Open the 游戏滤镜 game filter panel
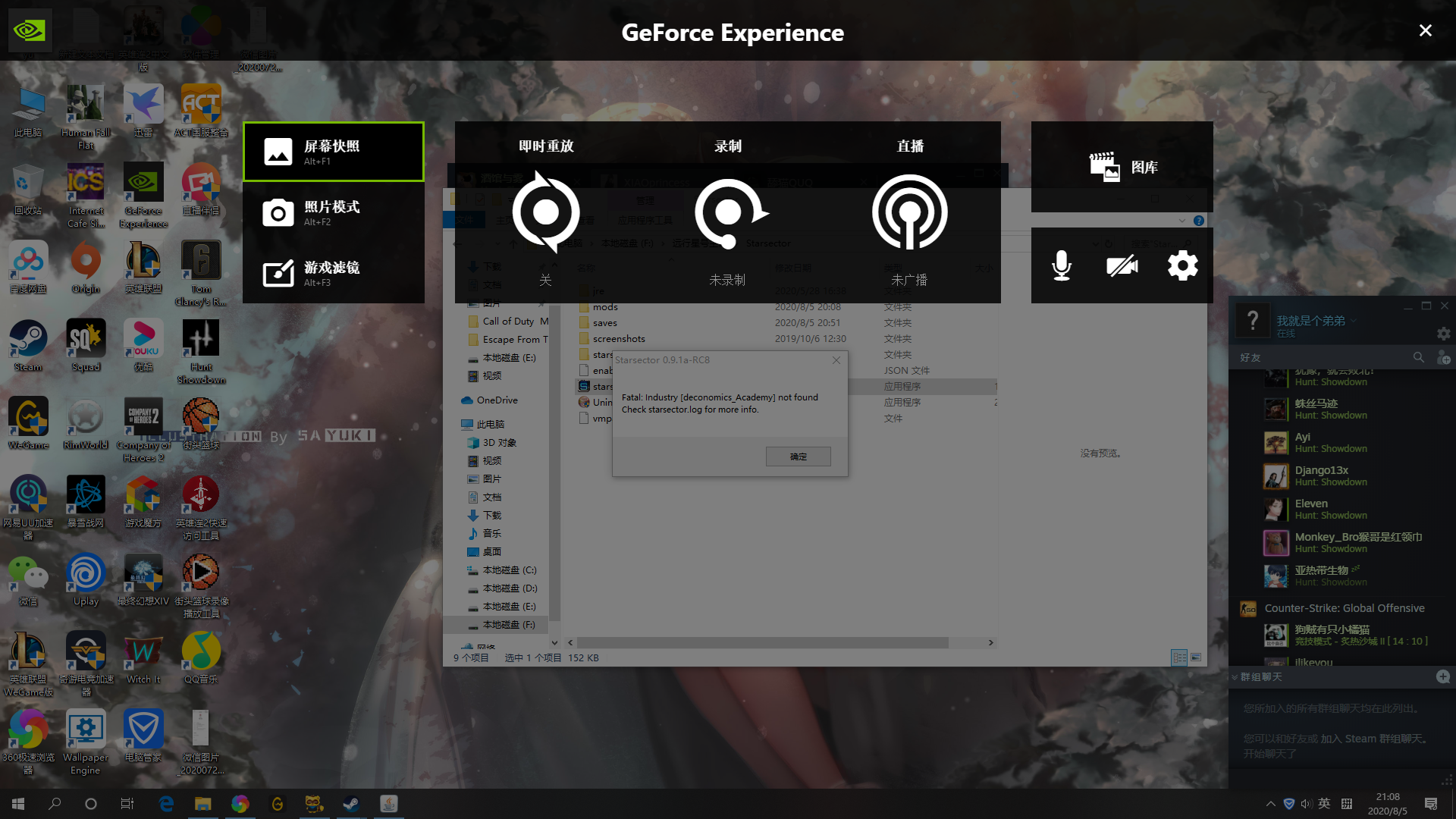Screen dimensions: 1456x819 click(333, 273)
